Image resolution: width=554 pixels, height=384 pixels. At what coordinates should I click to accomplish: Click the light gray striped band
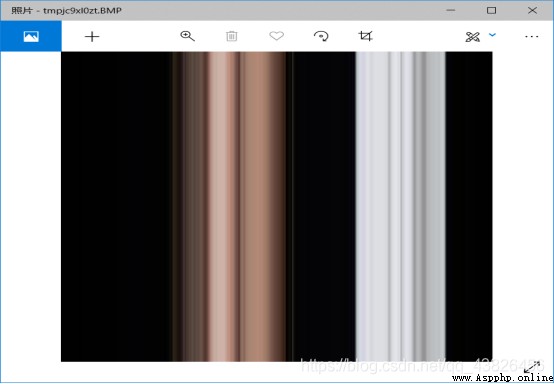(400, 206)
